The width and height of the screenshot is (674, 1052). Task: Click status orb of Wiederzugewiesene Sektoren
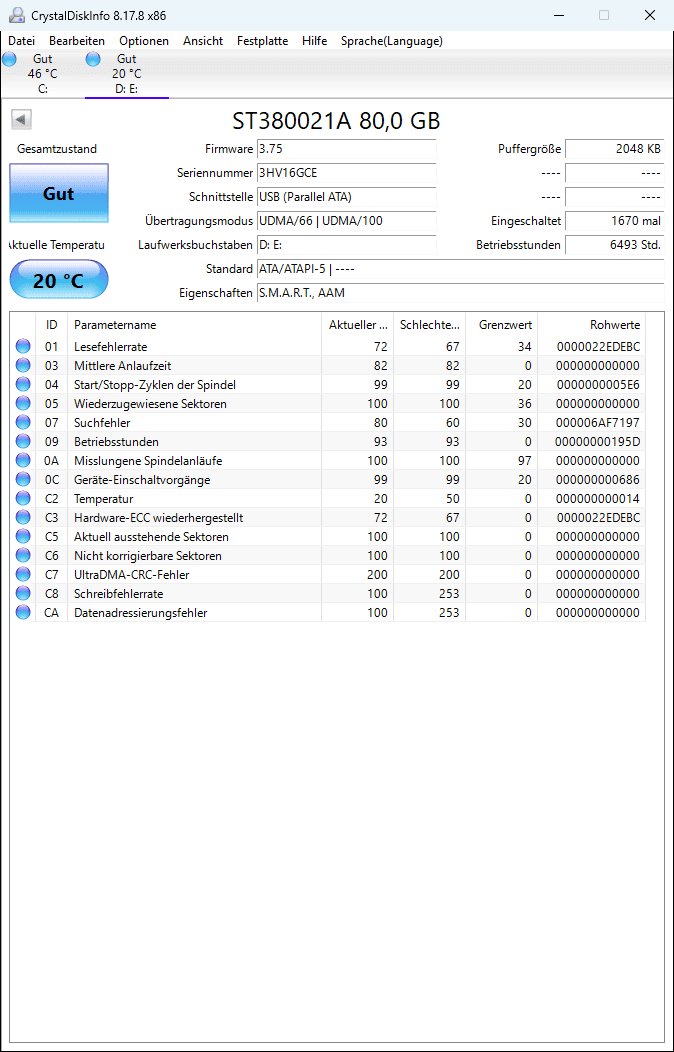coord(23,404)
